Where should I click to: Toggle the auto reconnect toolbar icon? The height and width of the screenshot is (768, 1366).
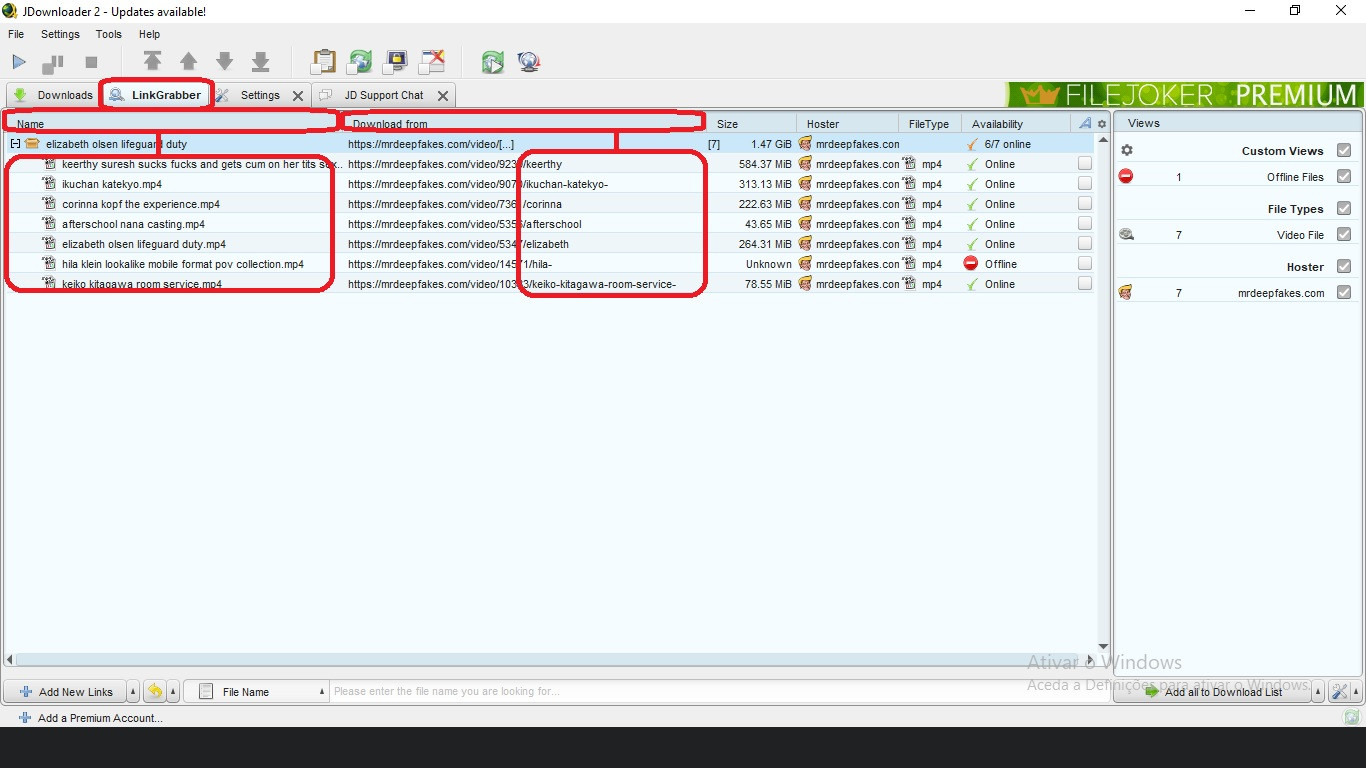point(359,62)
